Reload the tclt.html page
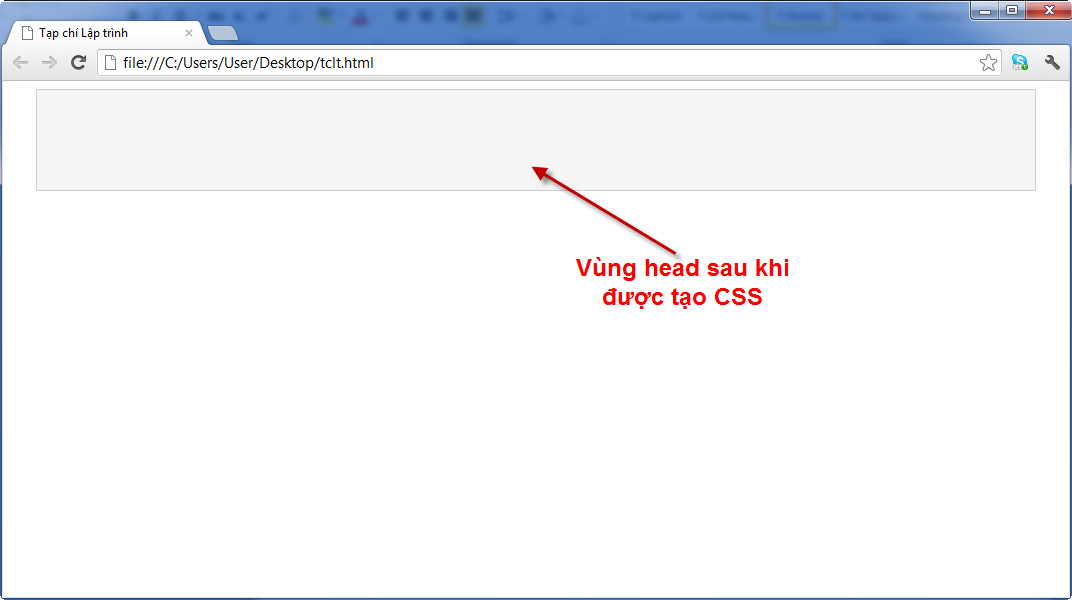 [x=78, y=63]
